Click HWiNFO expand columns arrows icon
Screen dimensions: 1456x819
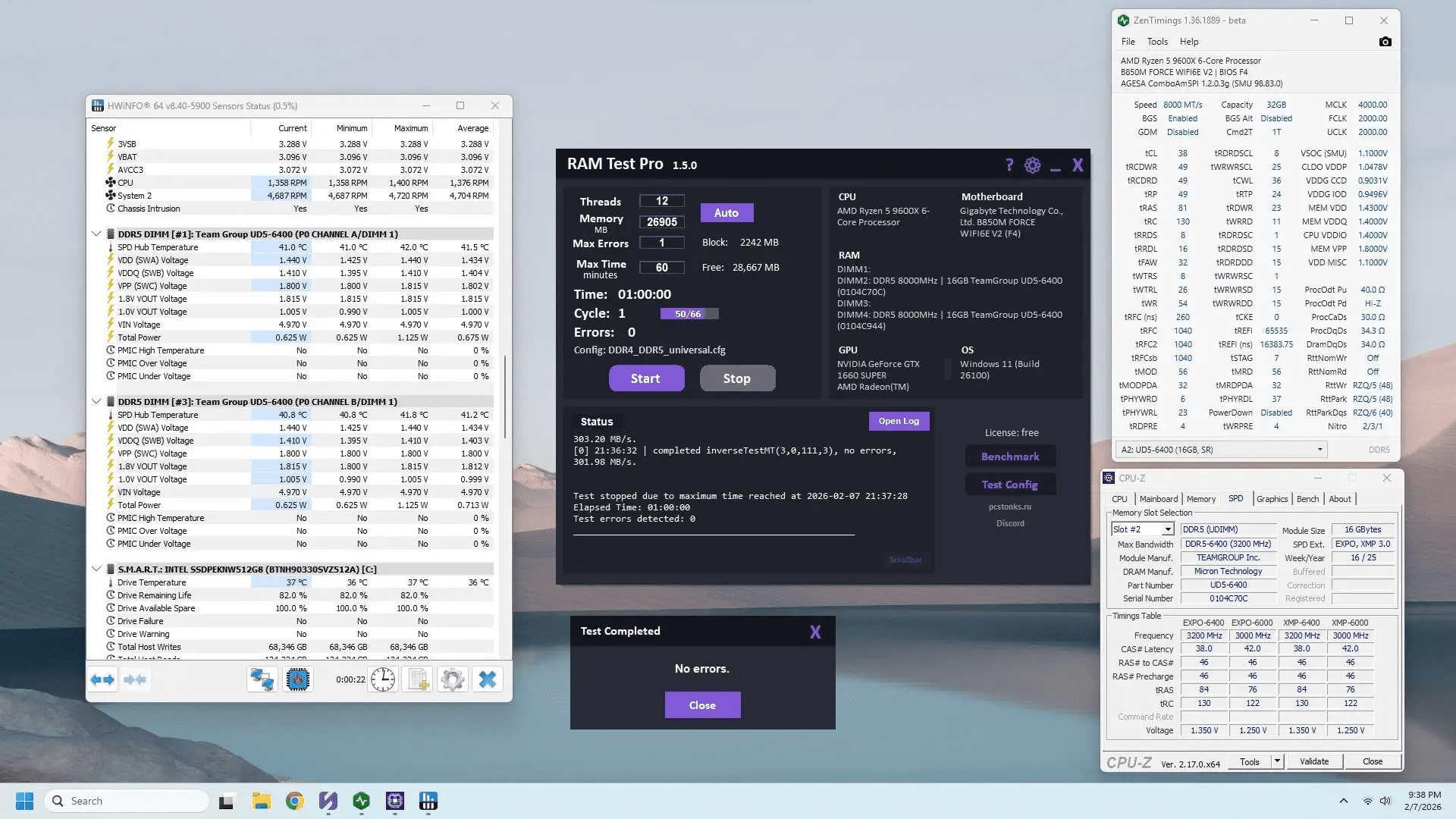(102, 679)
